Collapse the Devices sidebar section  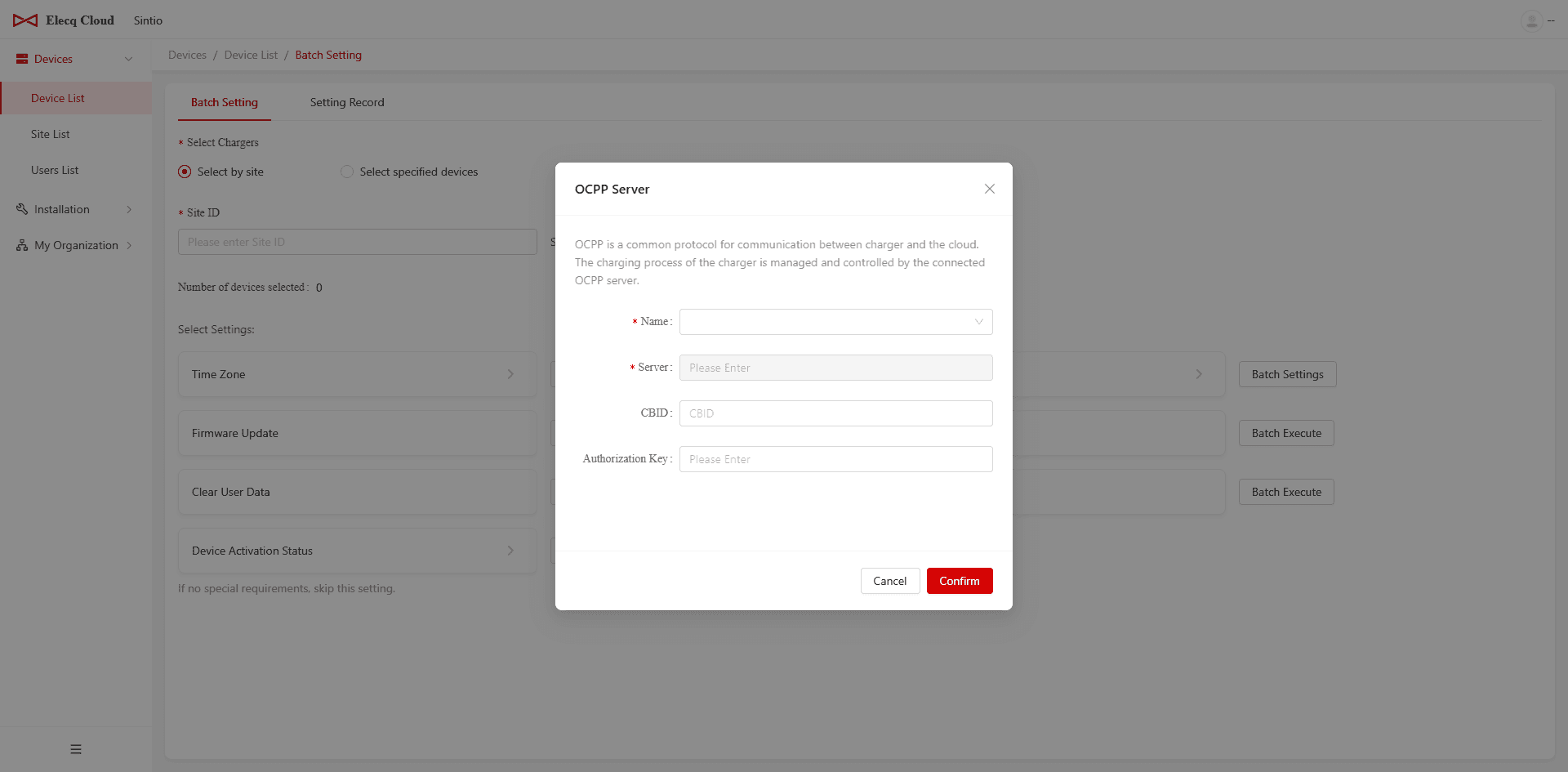coord(128,59)
